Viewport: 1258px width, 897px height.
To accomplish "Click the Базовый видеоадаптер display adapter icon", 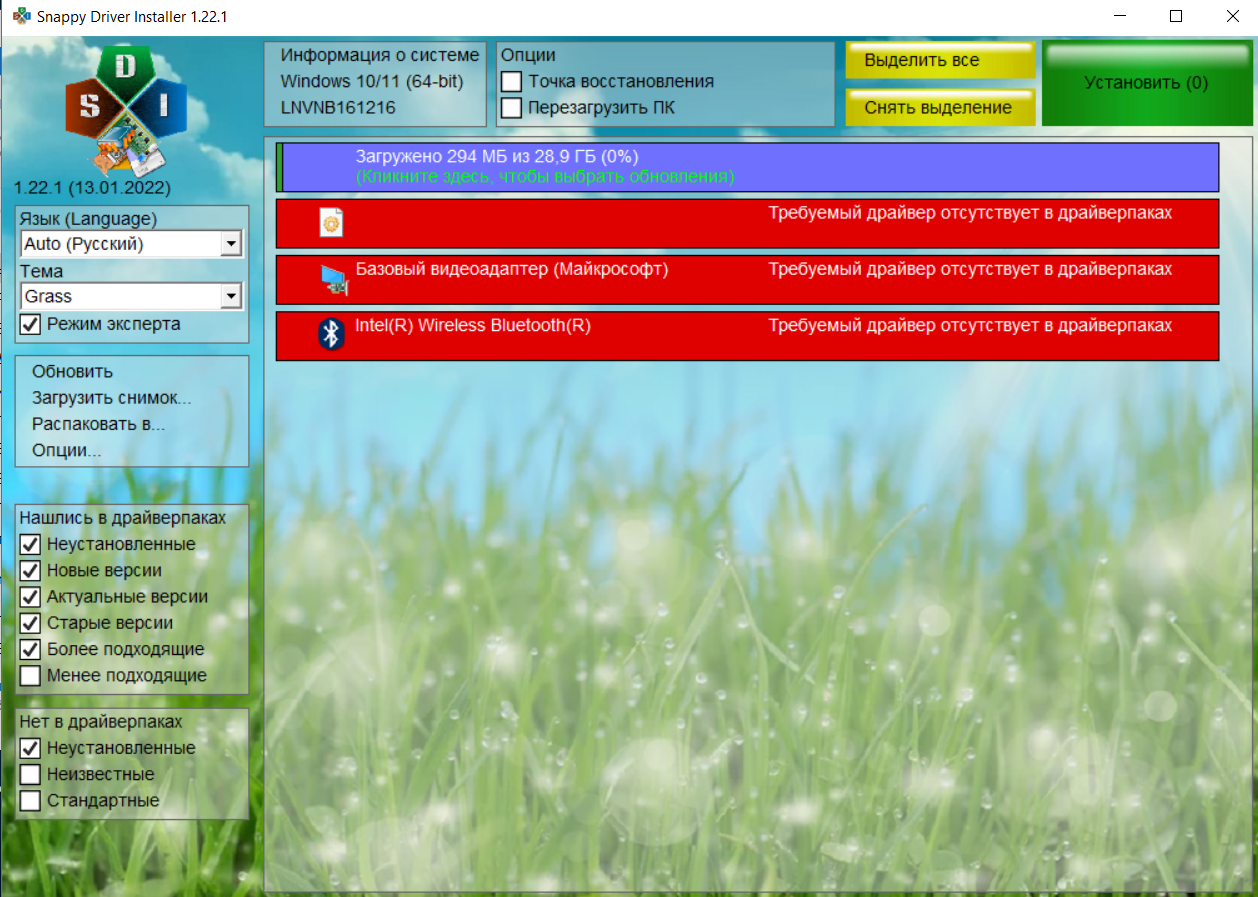I will coord(334,279).
